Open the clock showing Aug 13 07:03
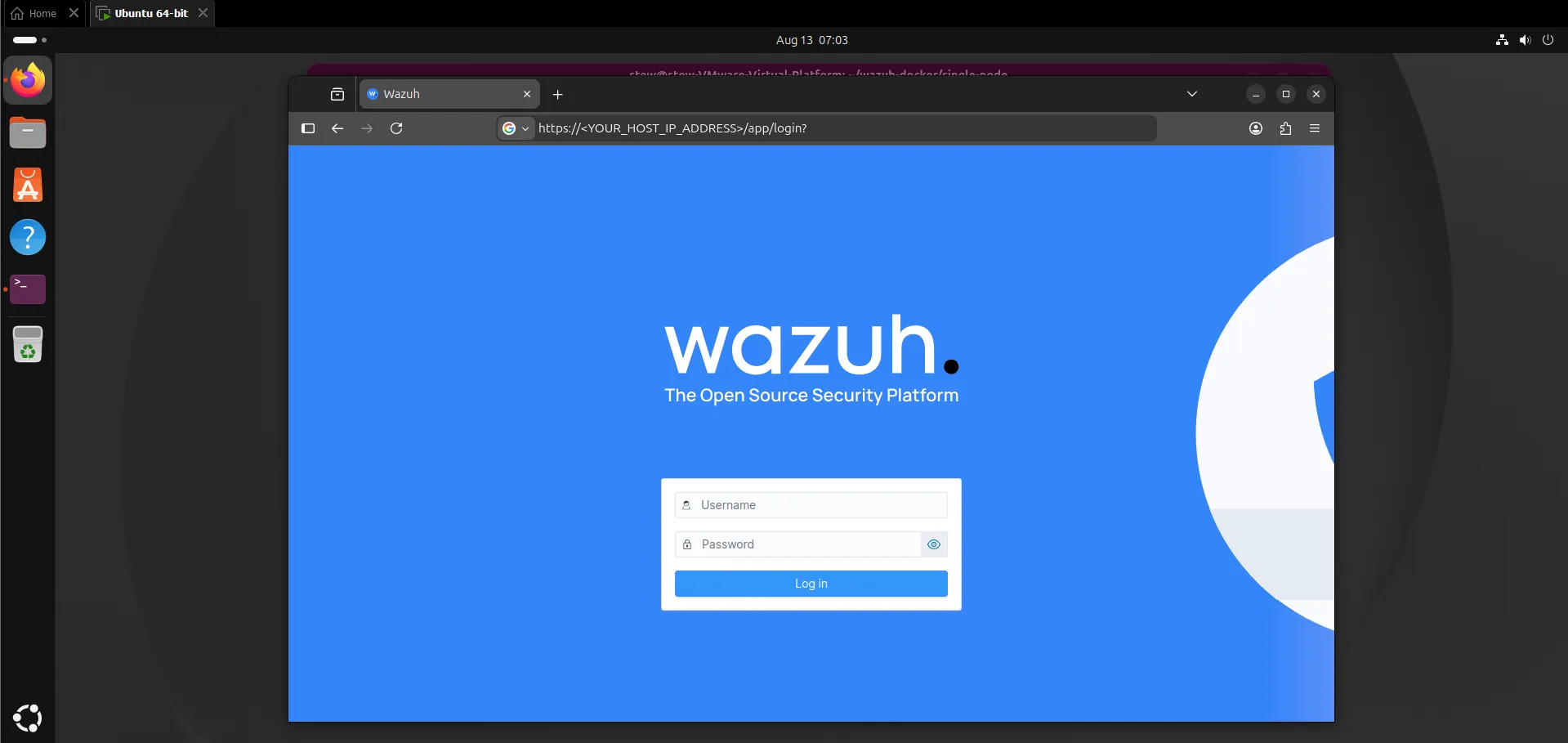 (811, 40)
